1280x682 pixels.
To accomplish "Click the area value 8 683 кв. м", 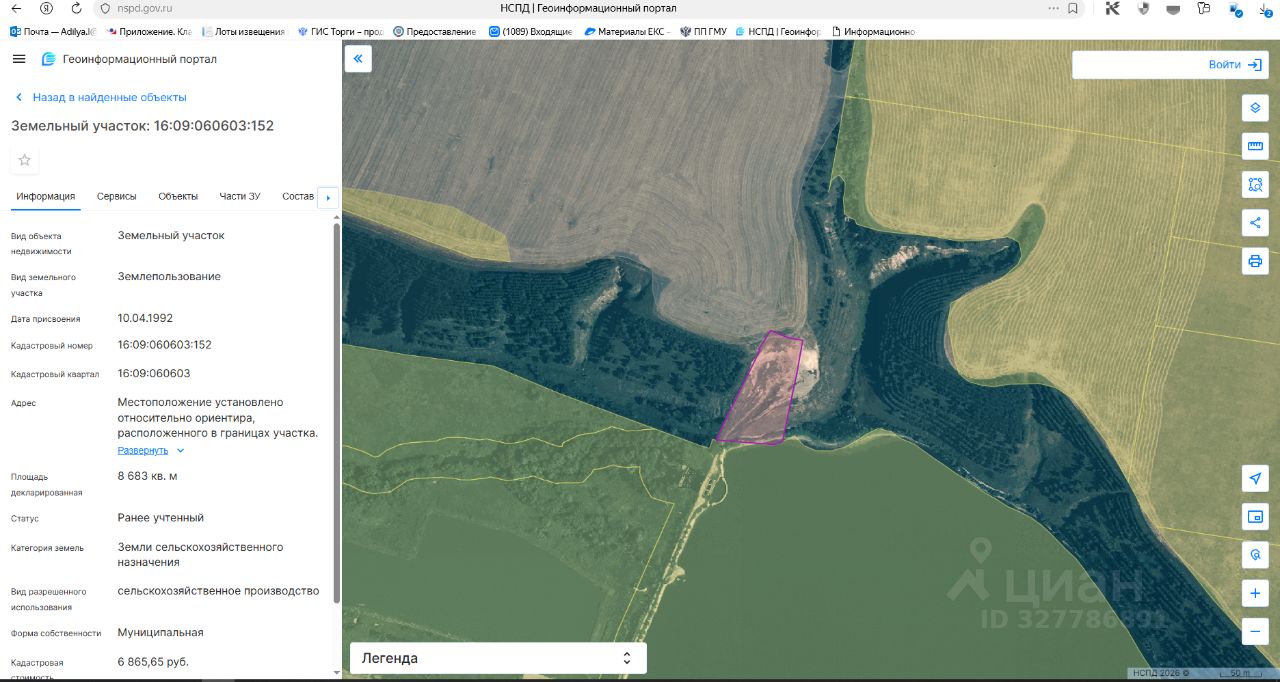I will [x=148, y=476].
